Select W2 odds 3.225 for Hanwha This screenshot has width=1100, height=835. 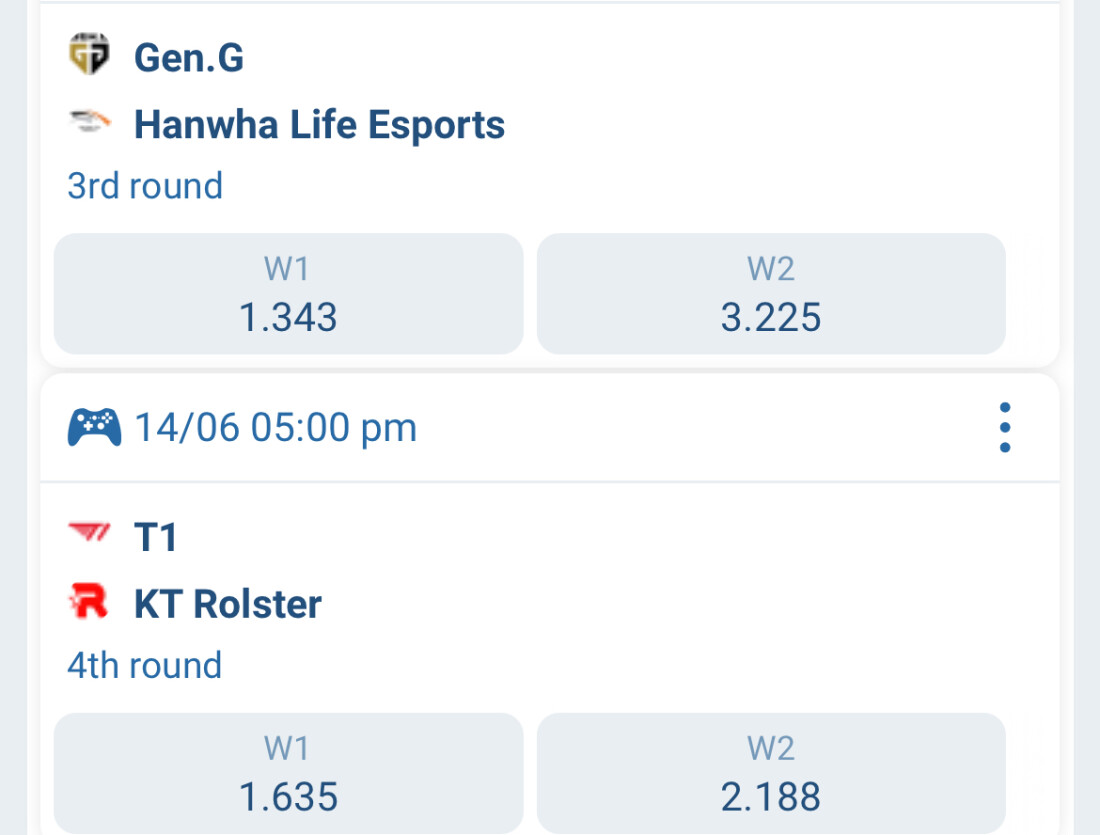(771, 294)
